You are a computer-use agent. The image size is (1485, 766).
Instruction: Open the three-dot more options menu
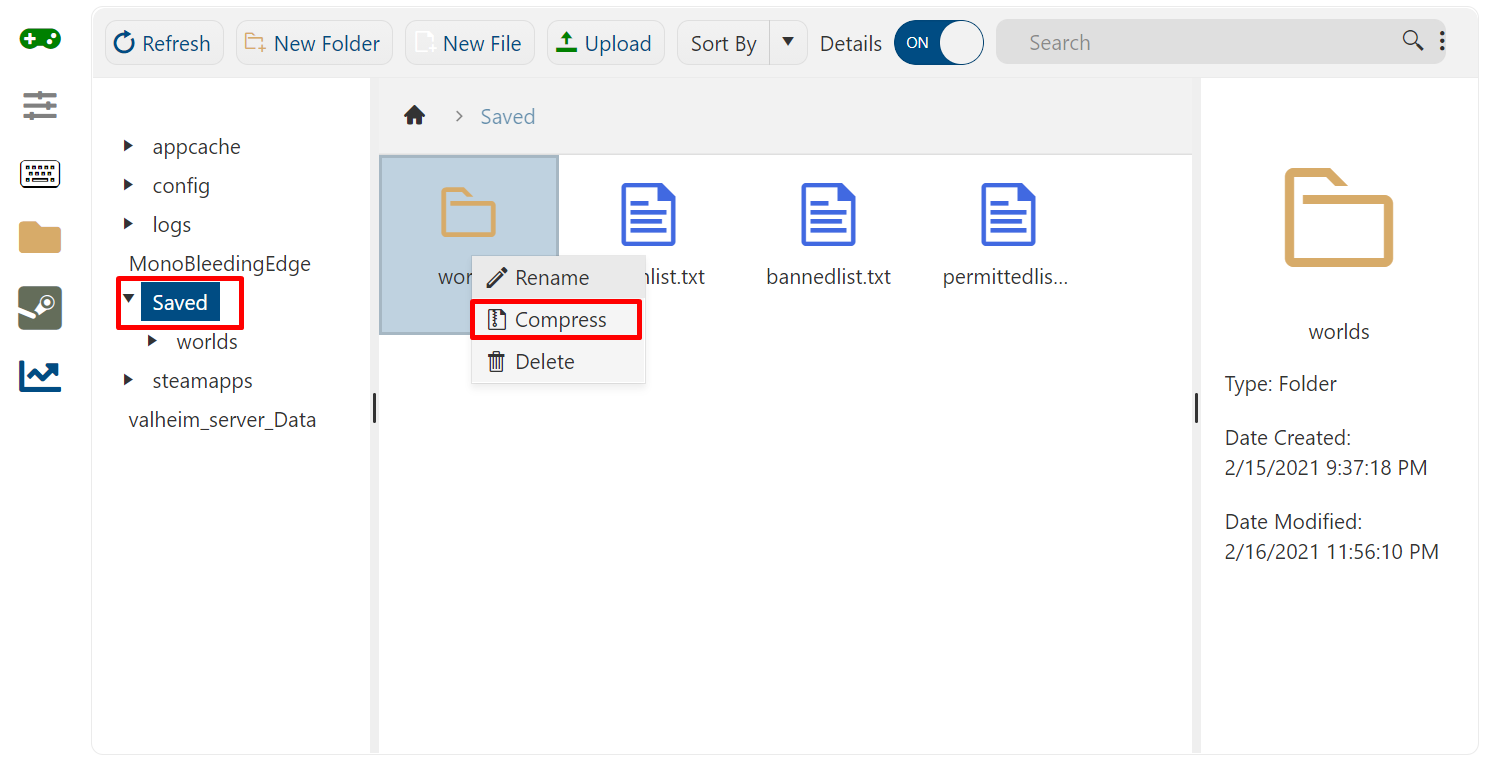(1442, 41)
